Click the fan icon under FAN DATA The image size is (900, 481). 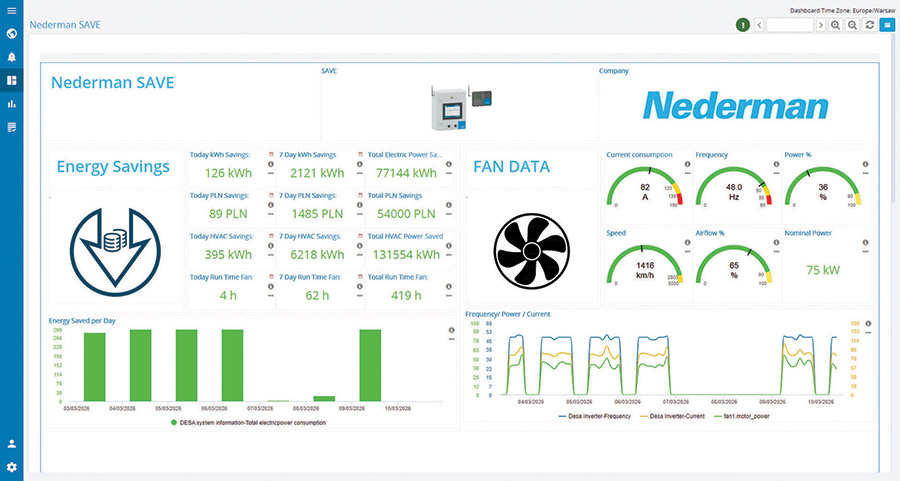(x=532, y=251)
